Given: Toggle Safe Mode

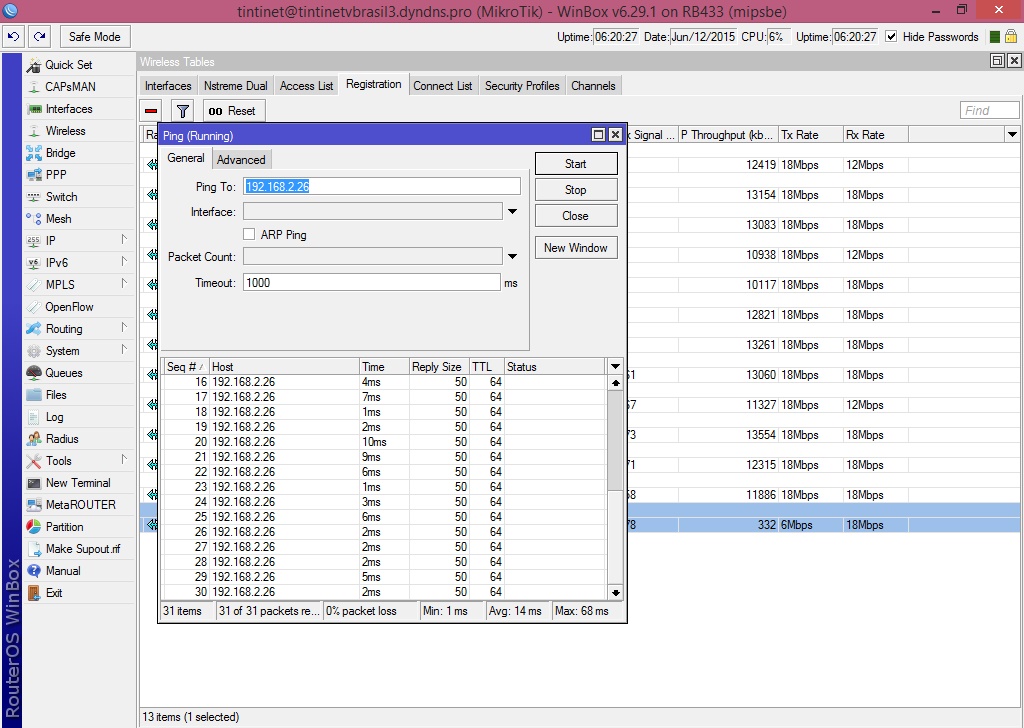Looking at the screenshot, I should [94, 37].
